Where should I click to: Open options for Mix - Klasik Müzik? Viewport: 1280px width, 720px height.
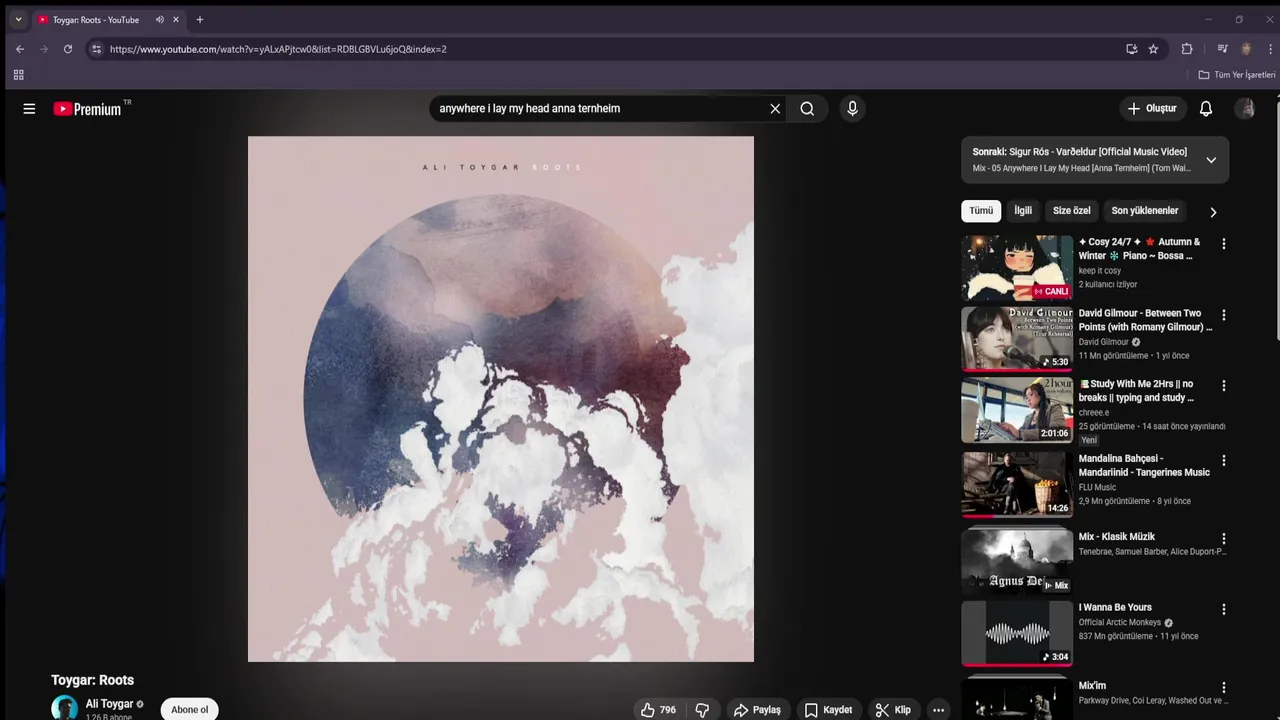[1223, 539]
